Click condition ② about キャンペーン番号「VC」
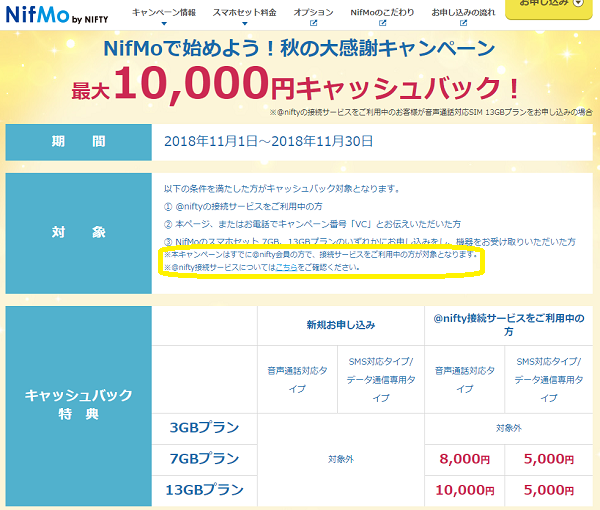This screenshot has width=600, height=510. [x=312, y=224]
